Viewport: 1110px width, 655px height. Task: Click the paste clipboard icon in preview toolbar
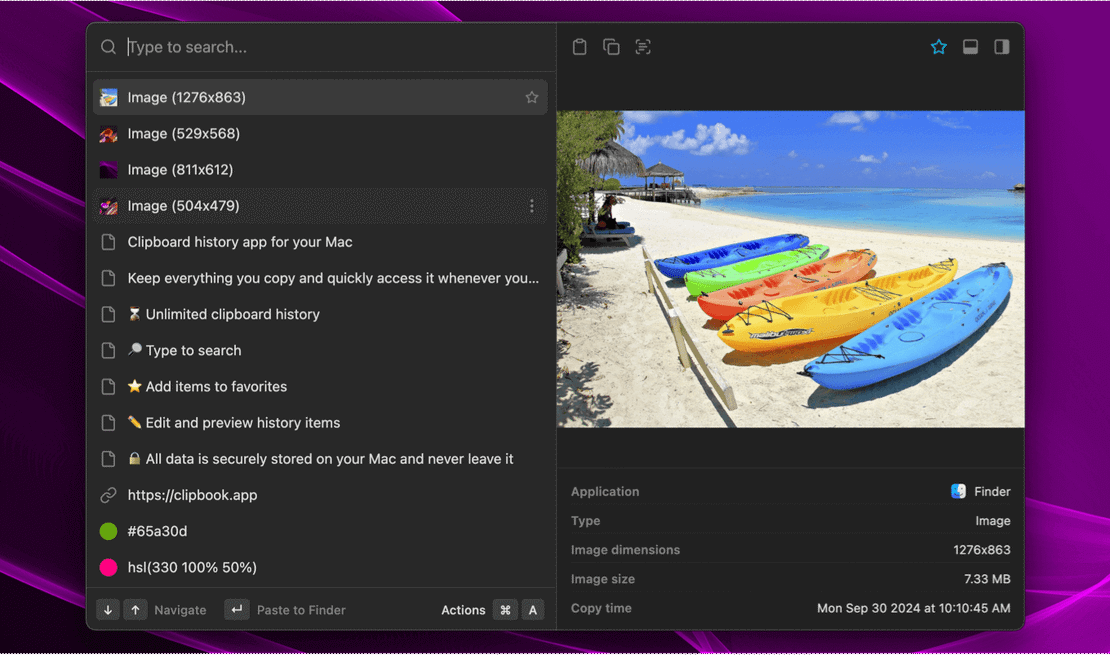pos(579,47)
